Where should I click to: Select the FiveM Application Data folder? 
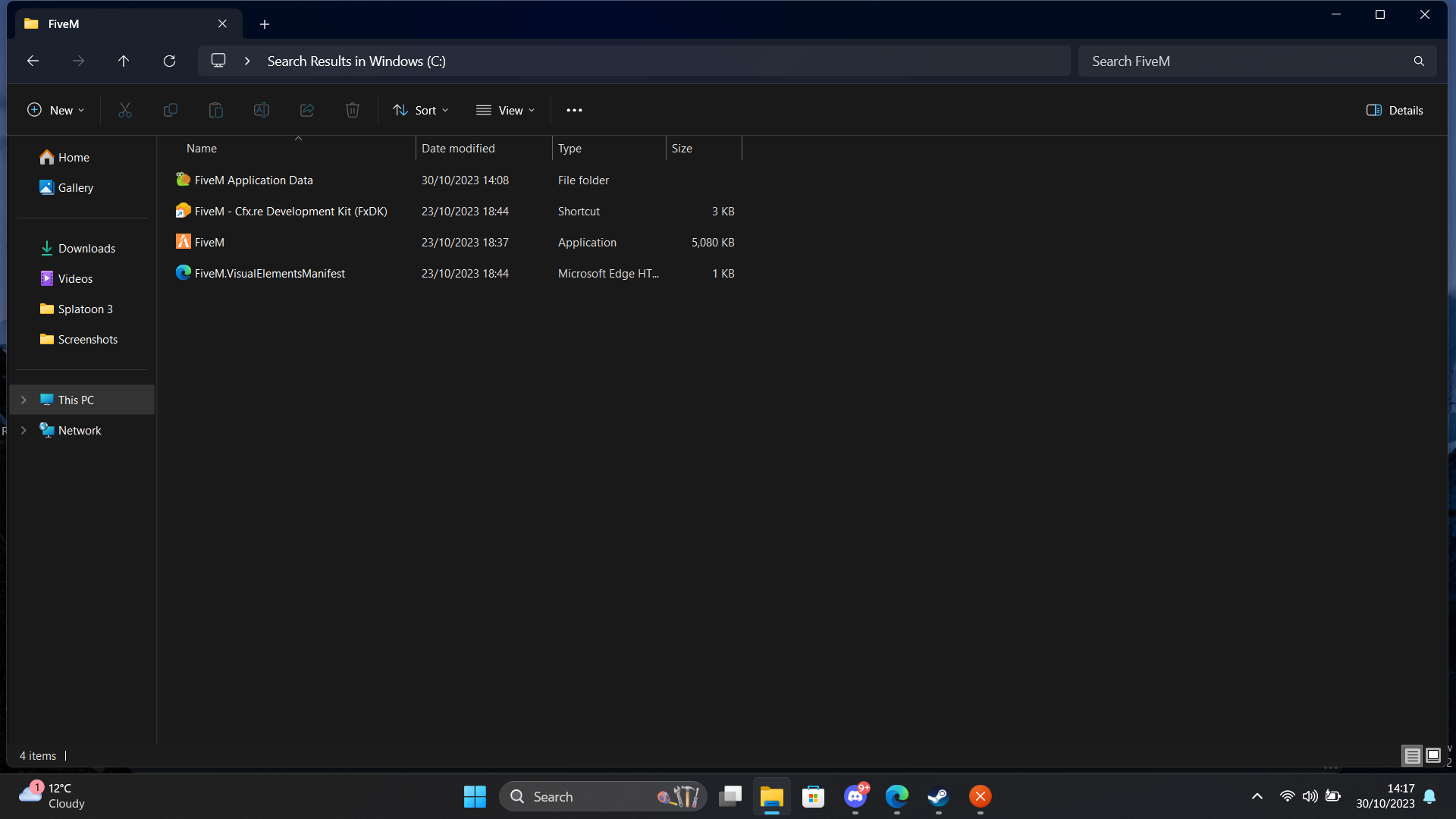click(253, 180)
